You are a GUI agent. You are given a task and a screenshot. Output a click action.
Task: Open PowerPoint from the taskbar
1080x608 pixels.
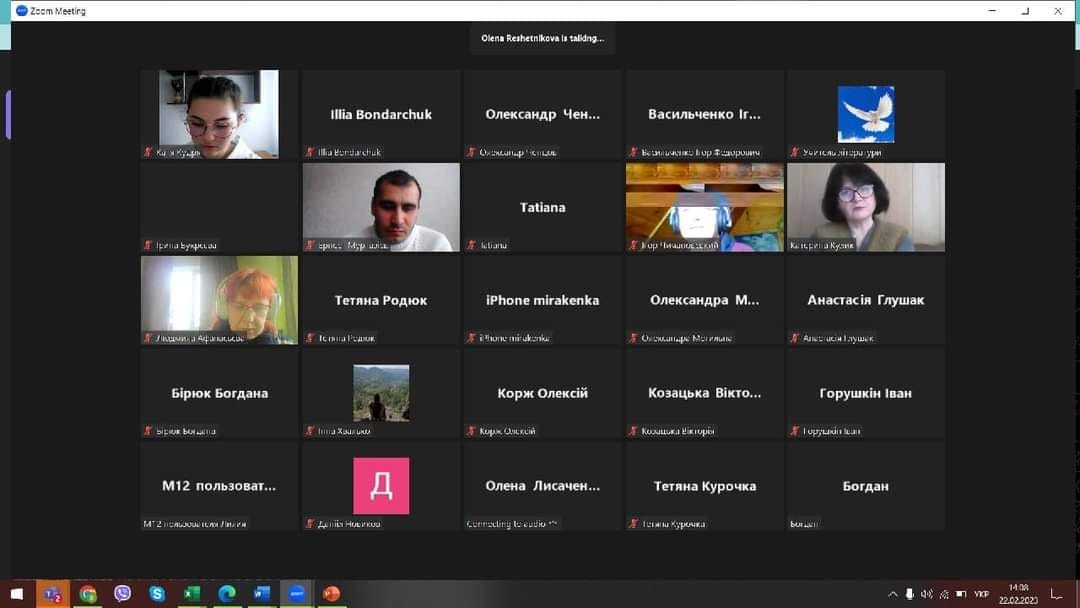[x=331, y=594]
